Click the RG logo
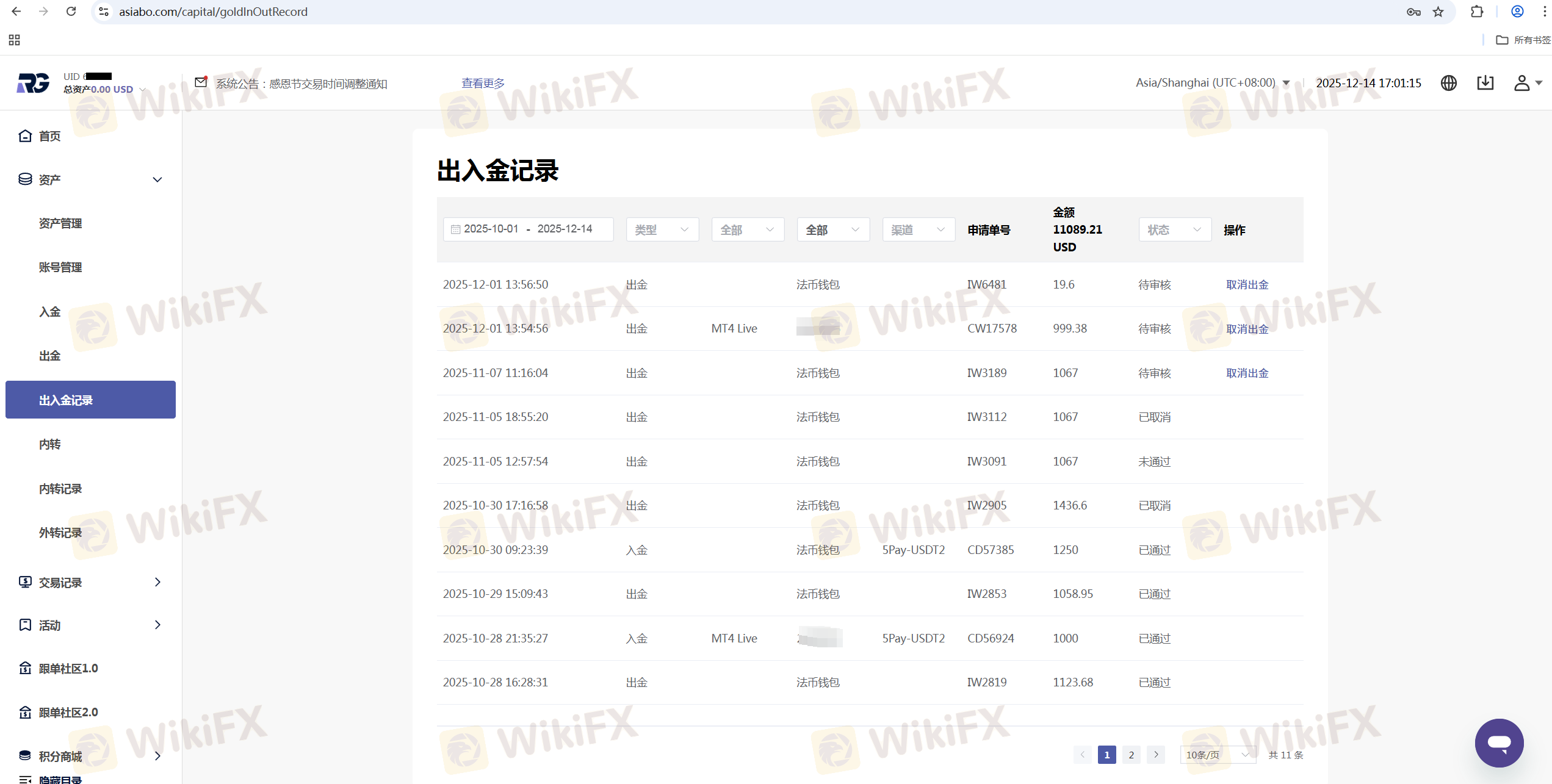1552x784 pixels. (33, 83)
